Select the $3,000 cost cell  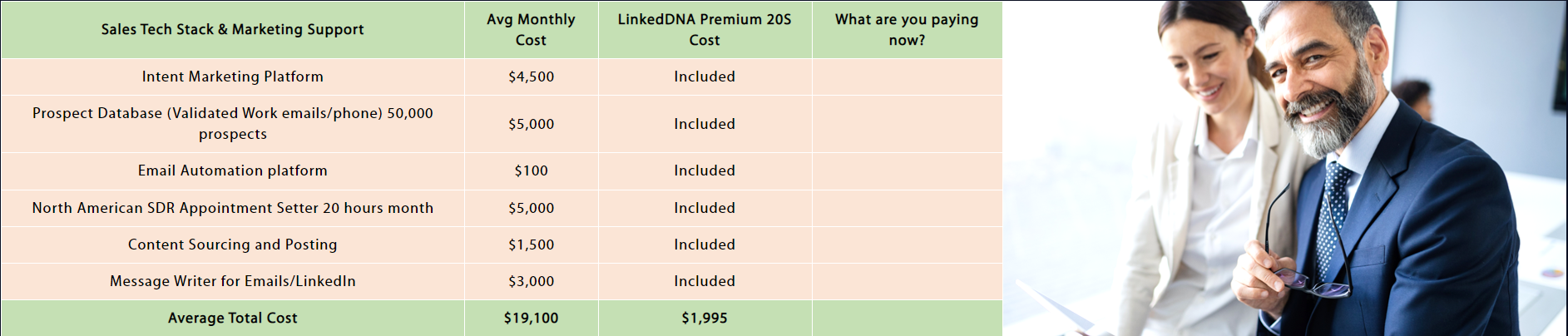tap(531, 281)
